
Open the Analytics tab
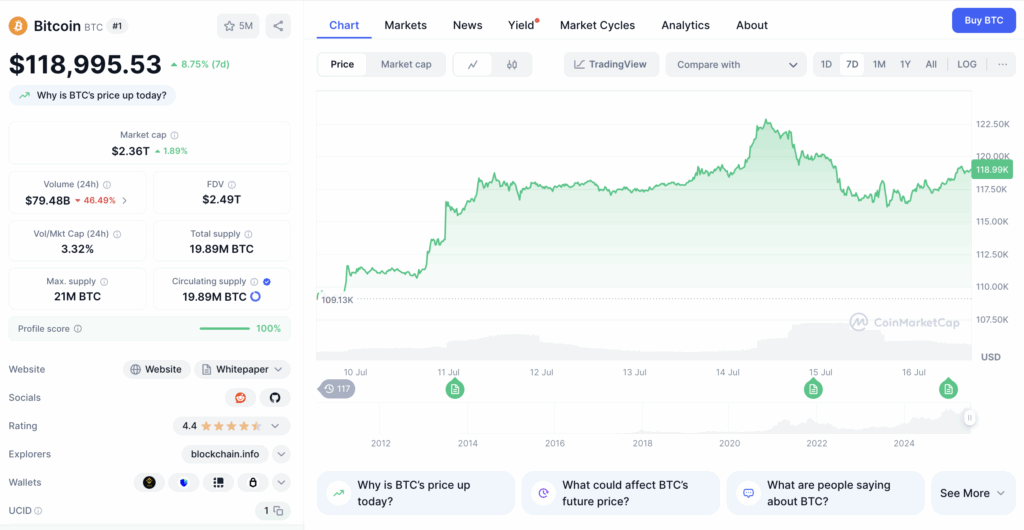685,25
